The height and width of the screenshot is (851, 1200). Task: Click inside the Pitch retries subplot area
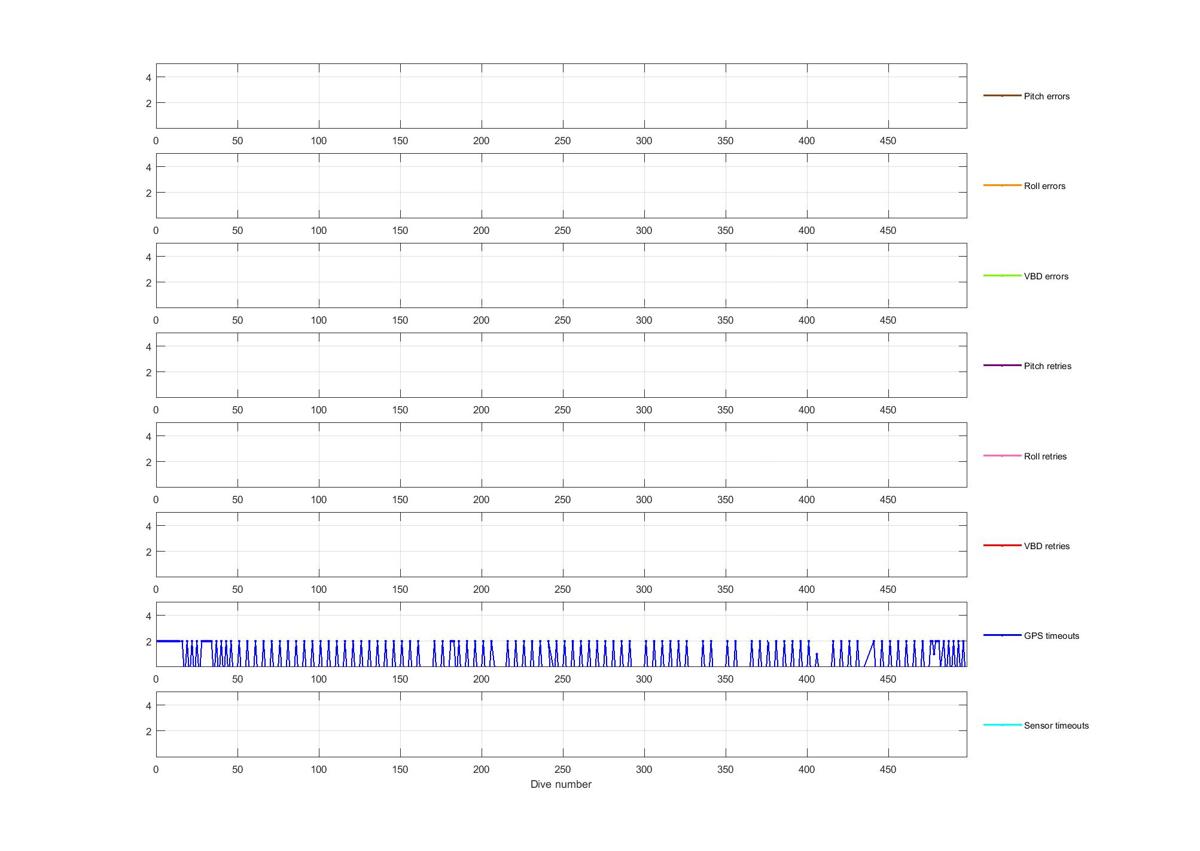(x=561, y=366)
